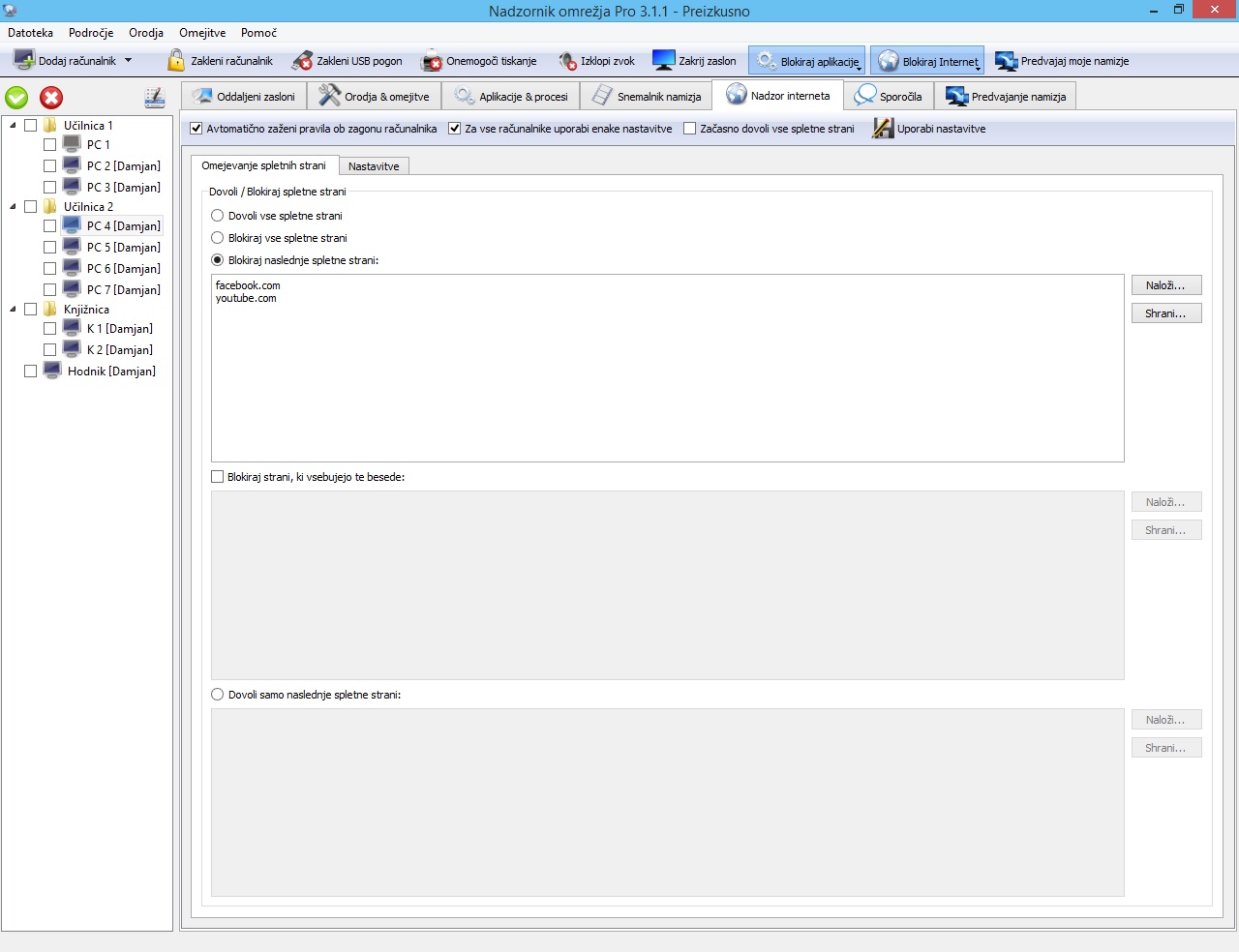Viewport: 1239px width, 952px height.
Task: Collapse the Knjižnica tree group
Action: click(x=13, y=310)
